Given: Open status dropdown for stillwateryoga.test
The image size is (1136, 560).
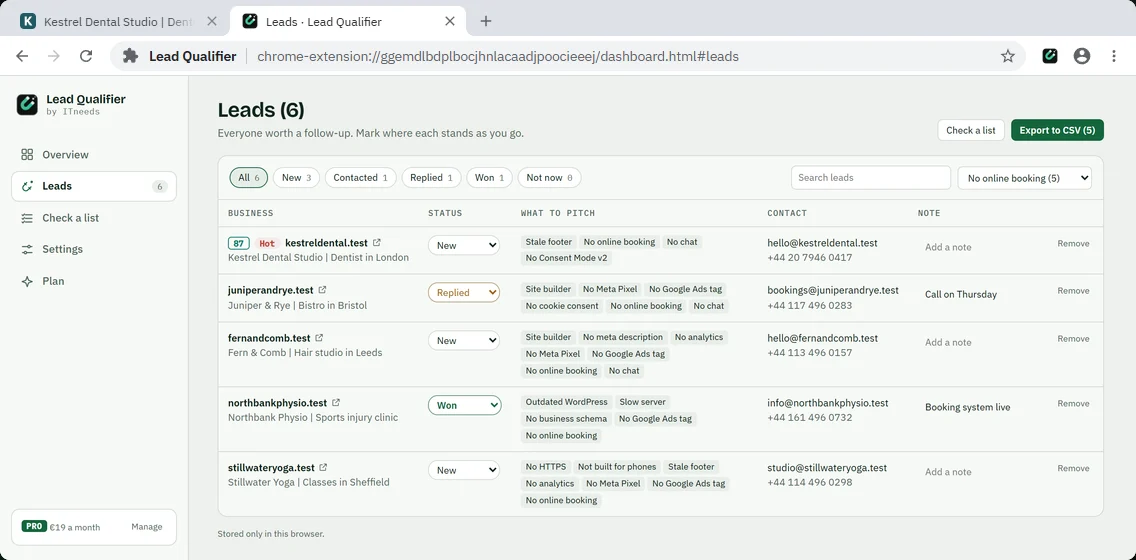Looking at the screenshot, I should tap(464, 470).
